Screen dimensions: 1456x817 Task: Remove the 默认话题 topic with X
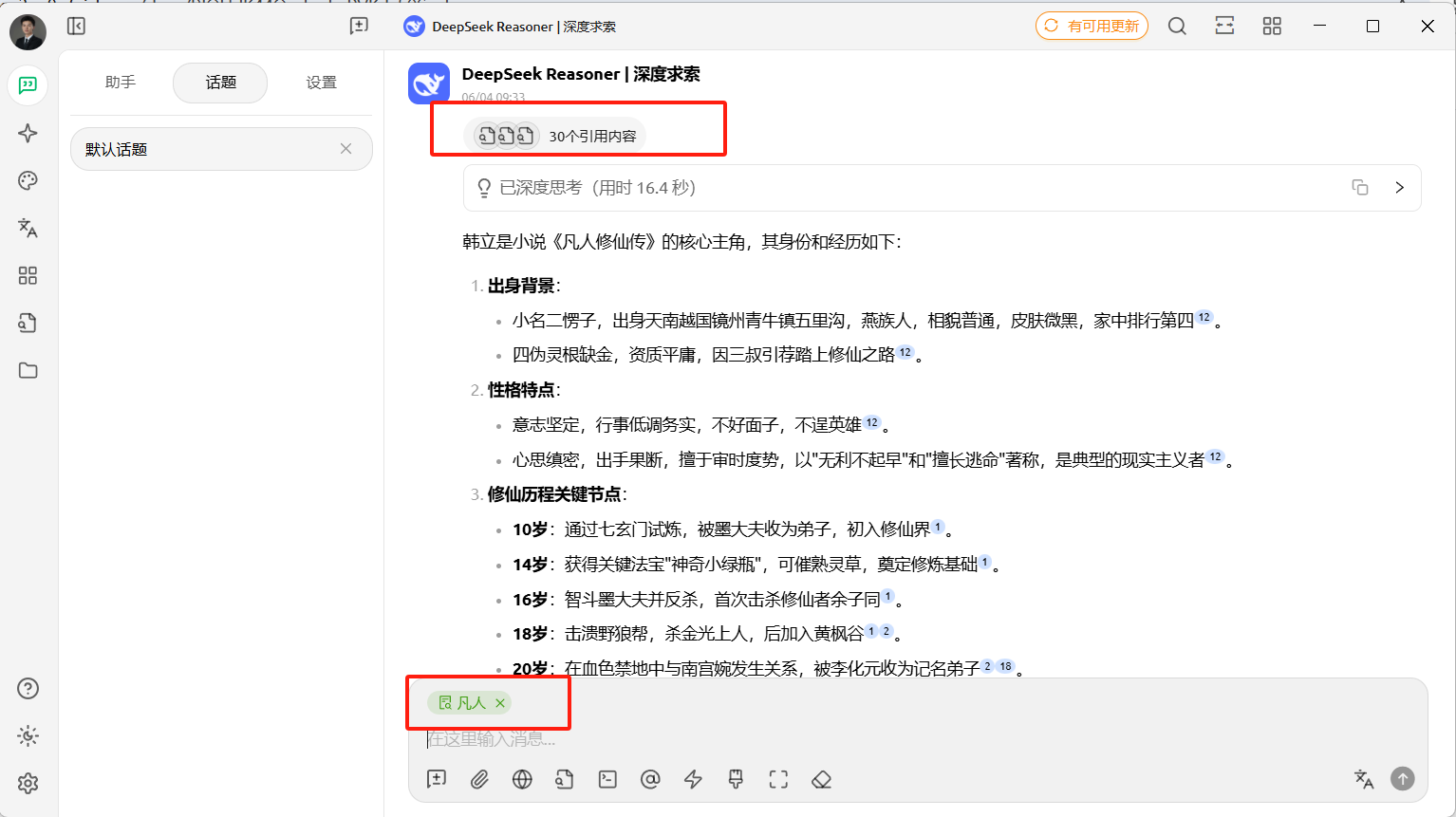[x=345, y=149]
